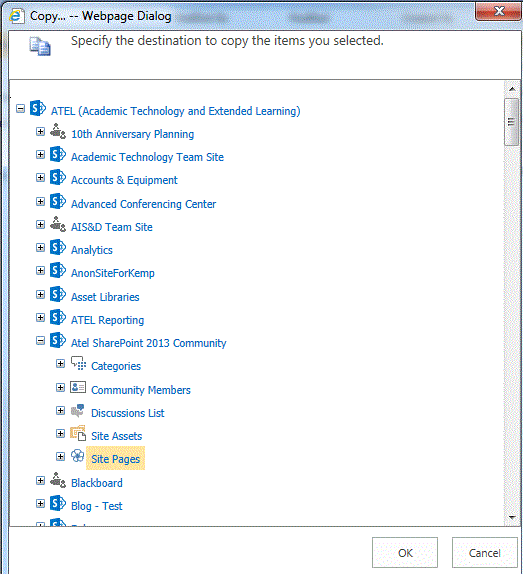This screenshot has height=574, width=523.
Task: Select ATEL (Academic Technology and Extended Learning)
Action: (175, 111)
